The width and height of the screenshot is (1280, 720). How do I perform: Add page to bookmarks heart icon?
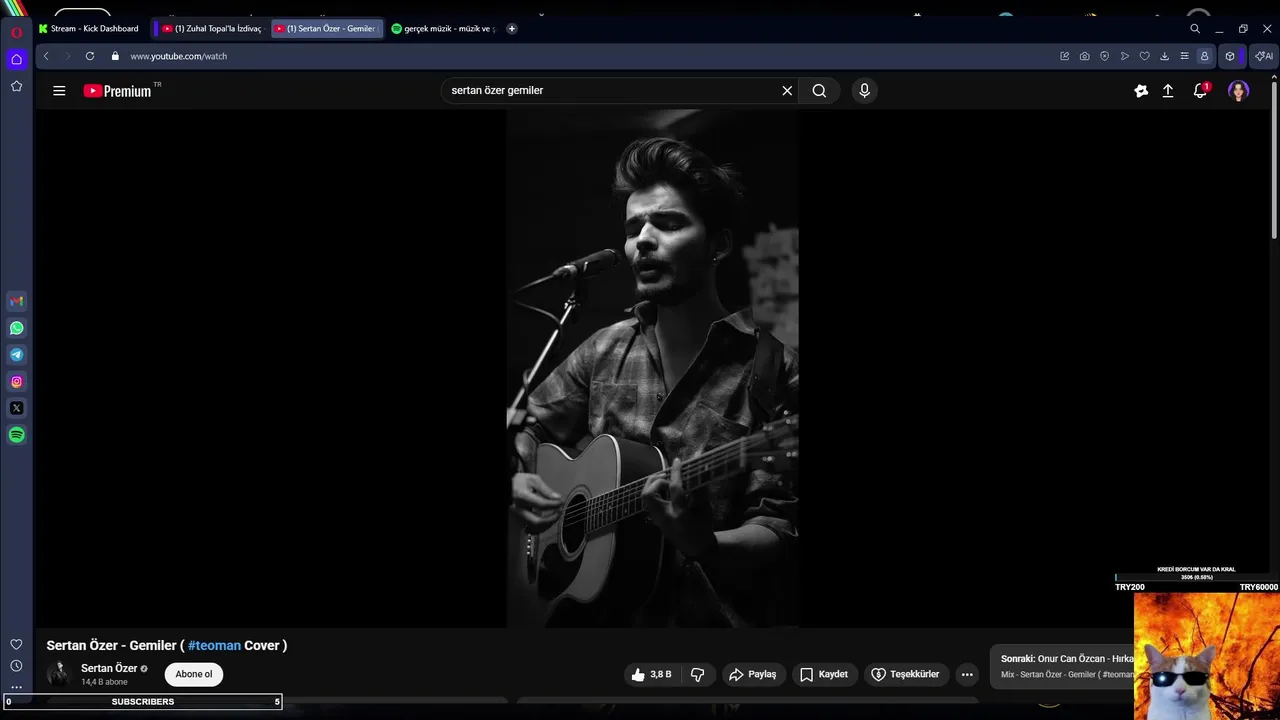pyautogui.click(x=1145, y=57)
